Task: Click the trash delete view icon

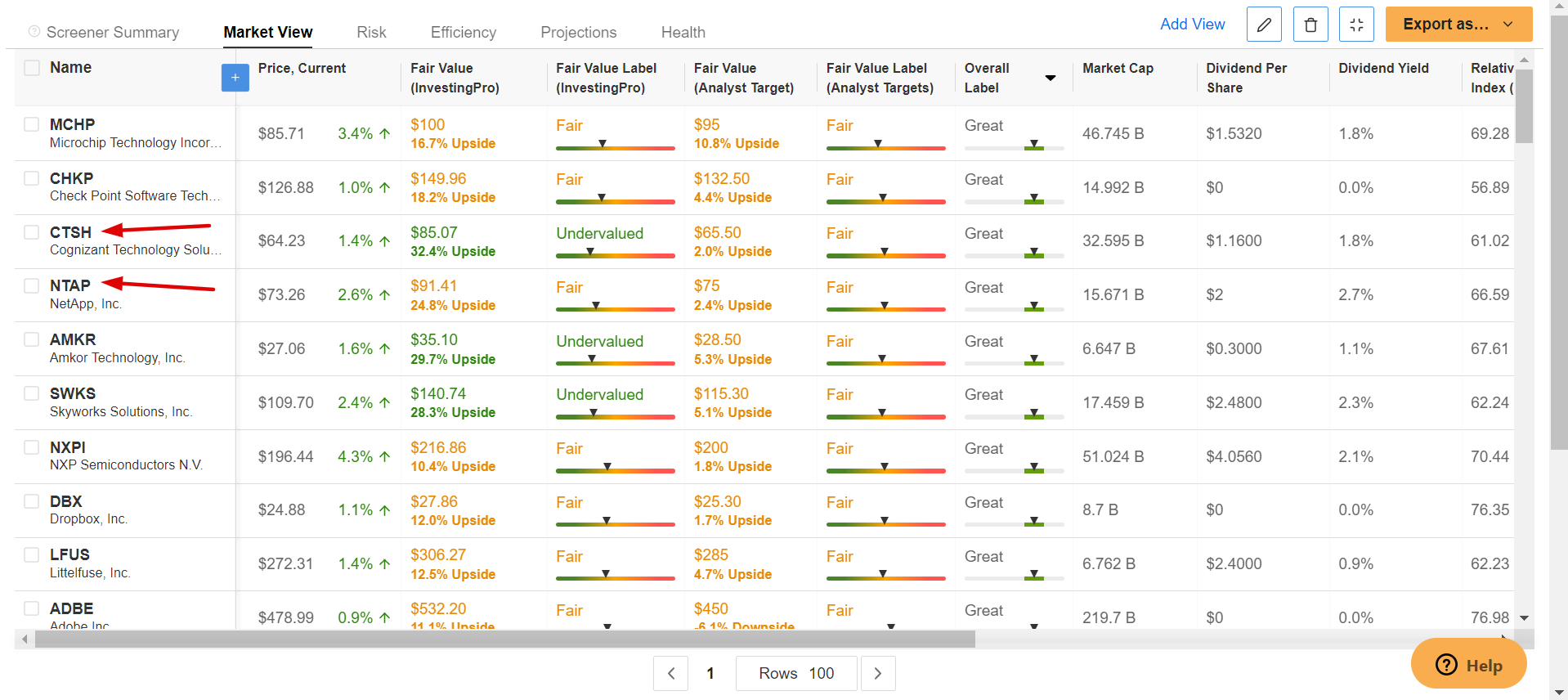Action: tap(1310, 25)
